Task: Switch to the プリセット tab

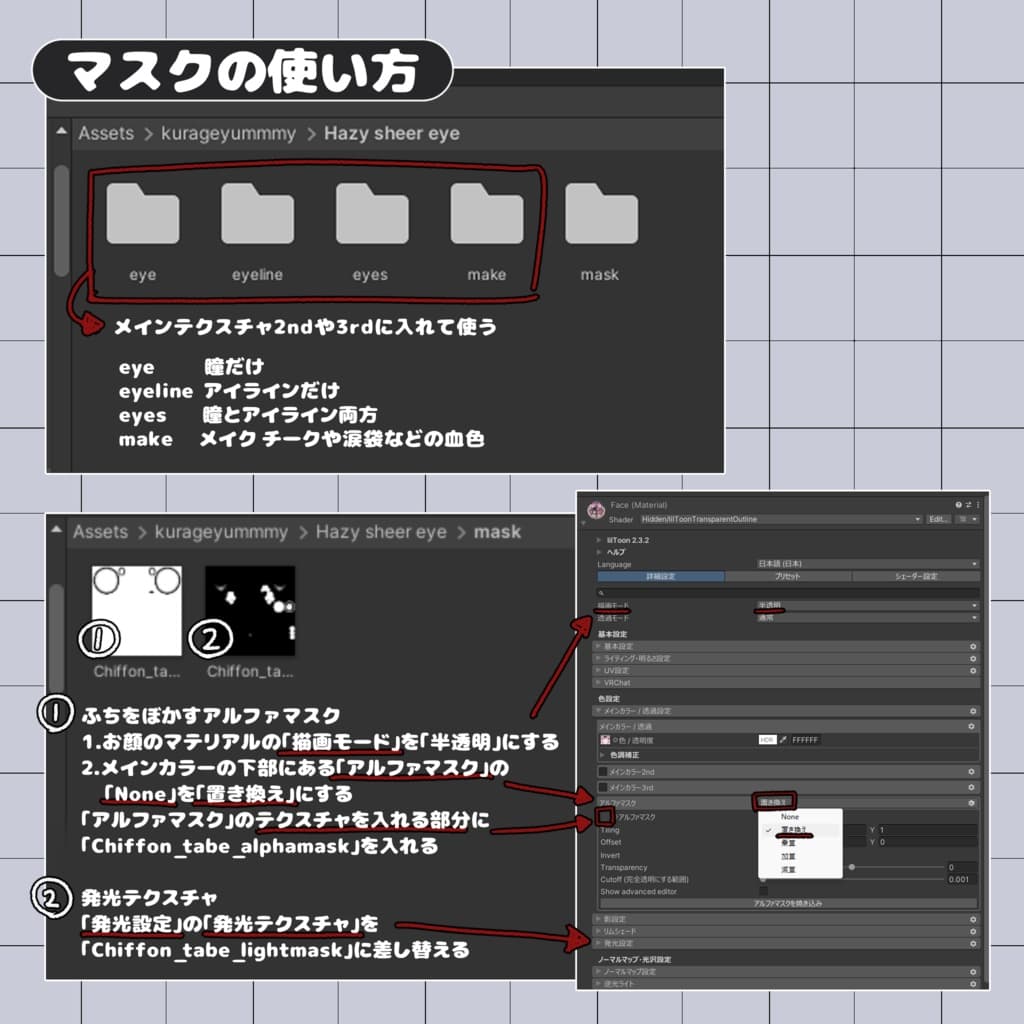Action: coord(789,576)
